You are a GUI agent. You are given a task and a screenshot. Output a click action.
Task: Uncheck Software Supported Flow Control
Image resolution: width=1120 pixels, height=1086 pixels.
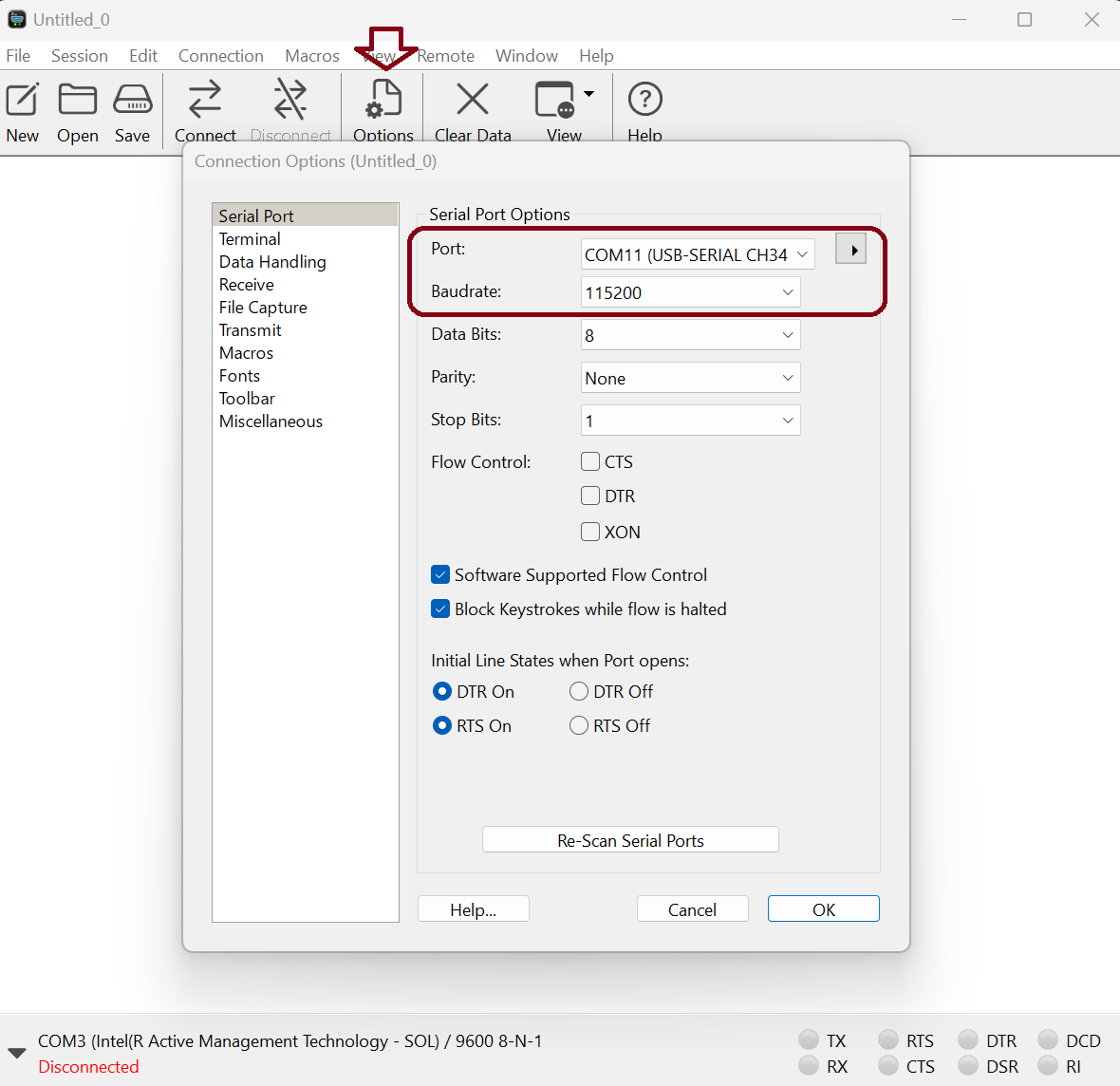pyautogui.click(x=440, y=574)
